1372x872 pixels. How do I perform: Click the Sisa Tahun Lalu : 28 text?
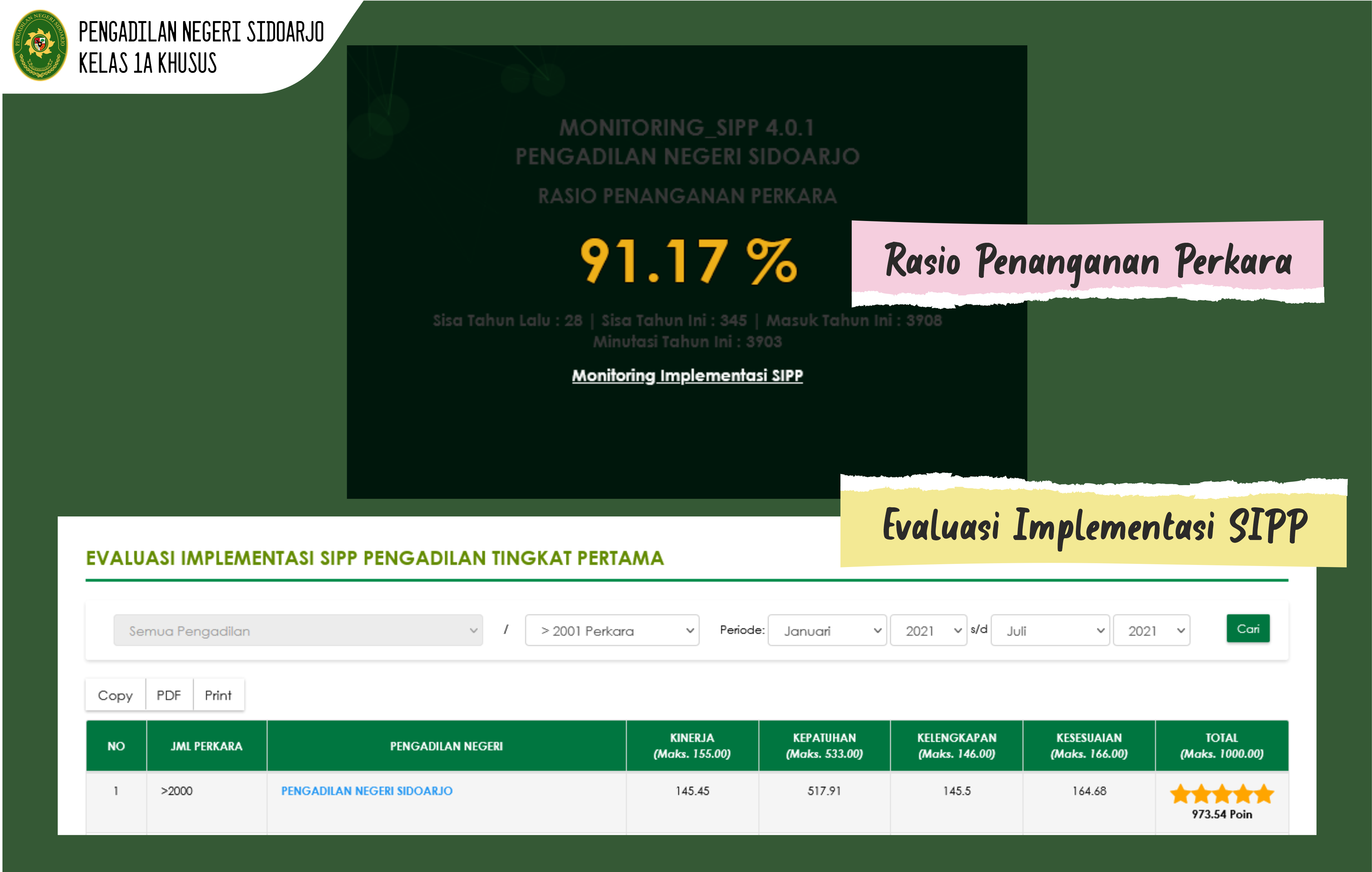click(x=507, y=320)
